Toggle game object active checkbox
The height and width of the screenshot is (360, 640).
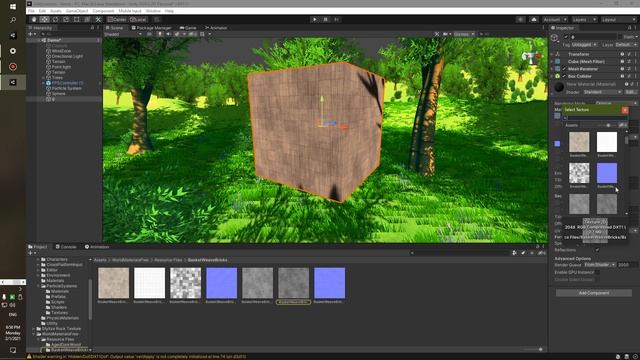tap(566, 37)
